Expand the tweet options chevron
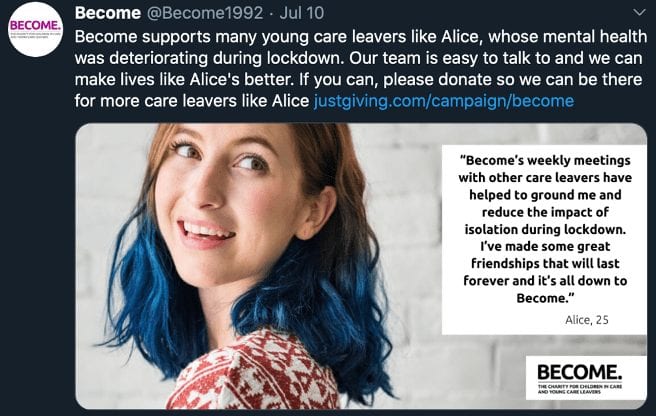This screenshot has width=656, height=416. click(x=639, y=13)
